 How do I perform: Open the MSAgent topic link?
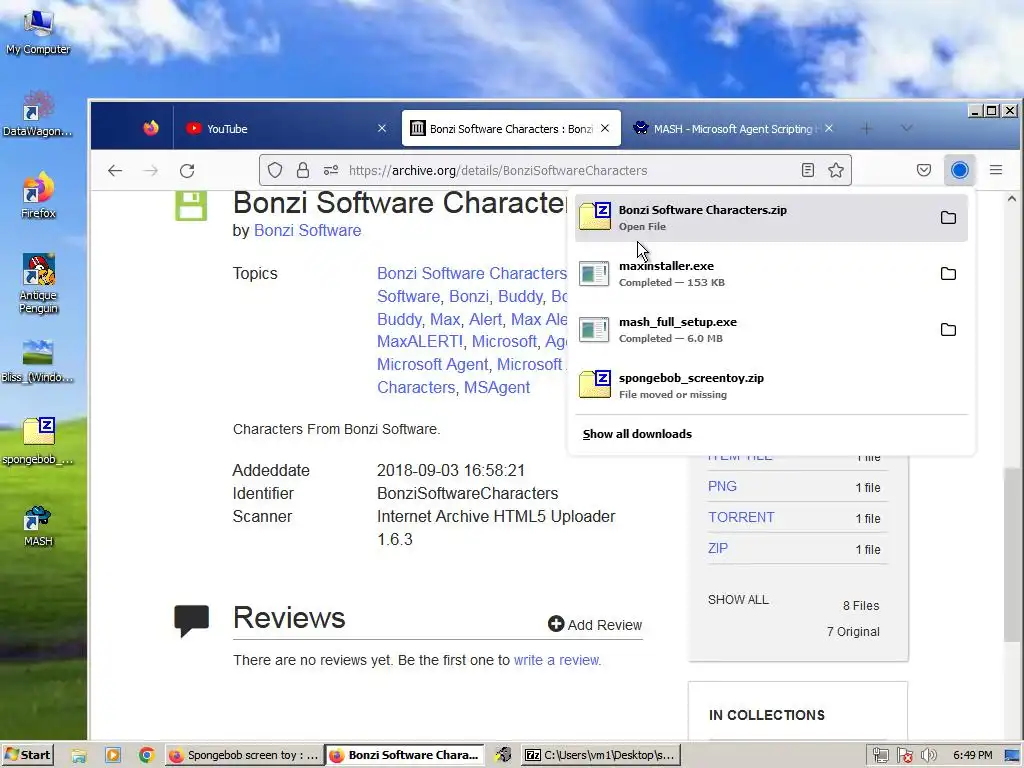(496, 387)
